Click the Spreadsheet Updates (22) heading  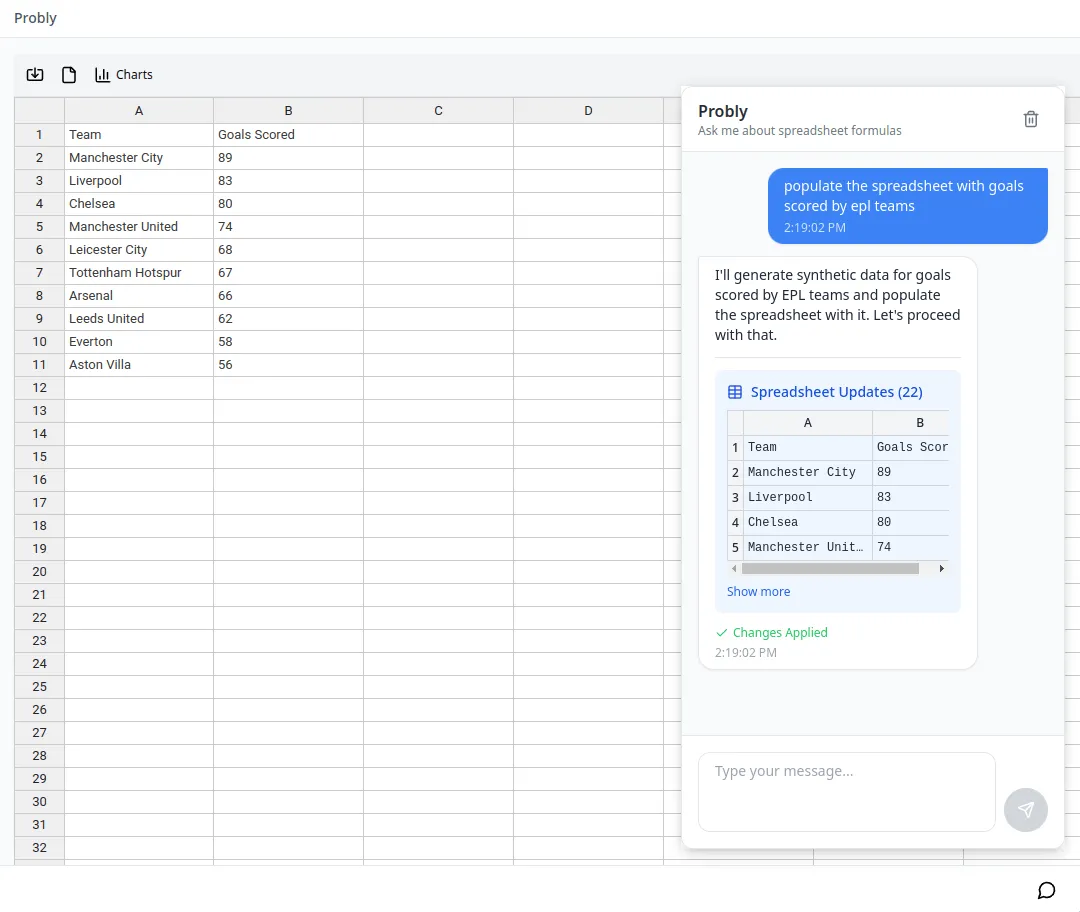(836, 392)
